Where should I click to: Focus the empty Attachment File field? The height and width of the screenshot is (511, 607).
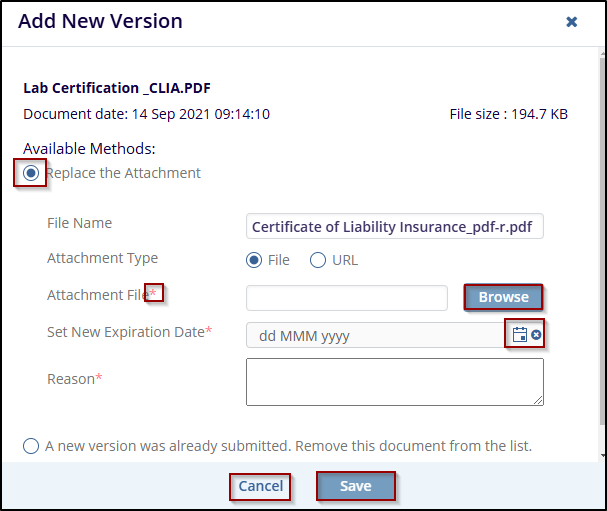click(346, 298)
